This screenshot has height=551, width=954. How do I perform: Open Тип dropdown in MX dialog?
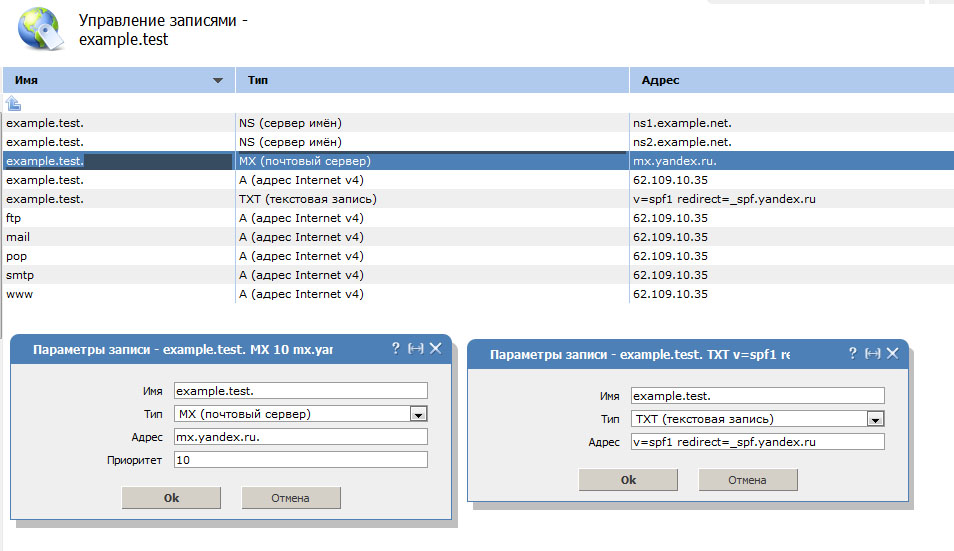419,414
